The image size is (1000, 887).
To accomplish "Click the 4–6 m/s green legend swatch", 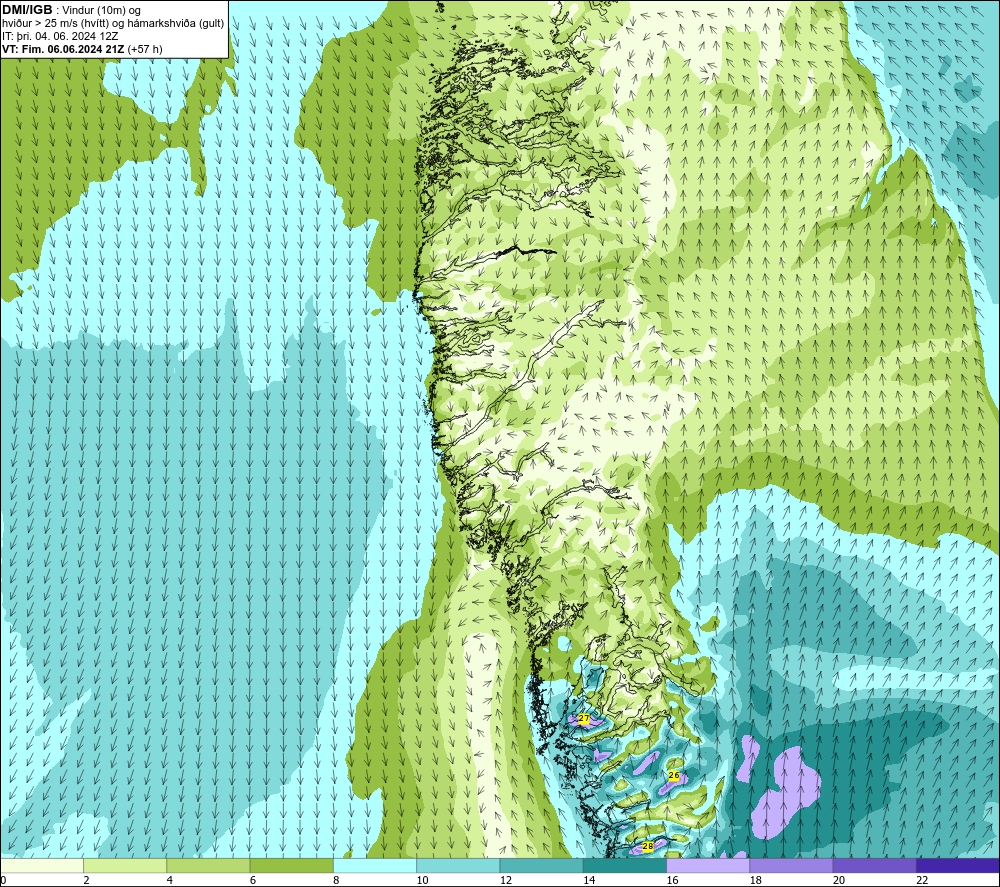I will pos(209,866).
